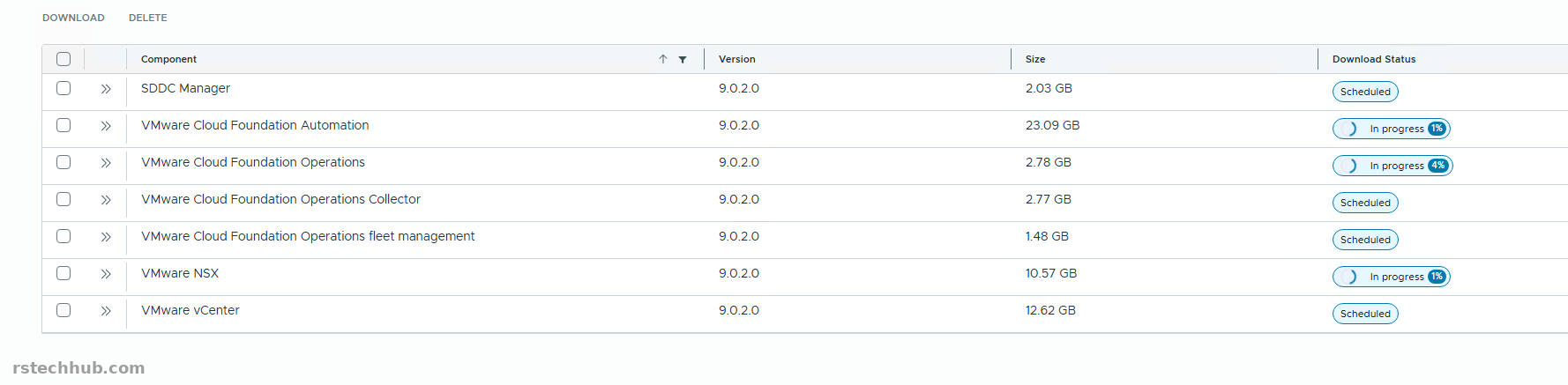Screen dimensions: 1568x385
Task: Click the 23.09 GB size cell
Action: click(1052, 125)
